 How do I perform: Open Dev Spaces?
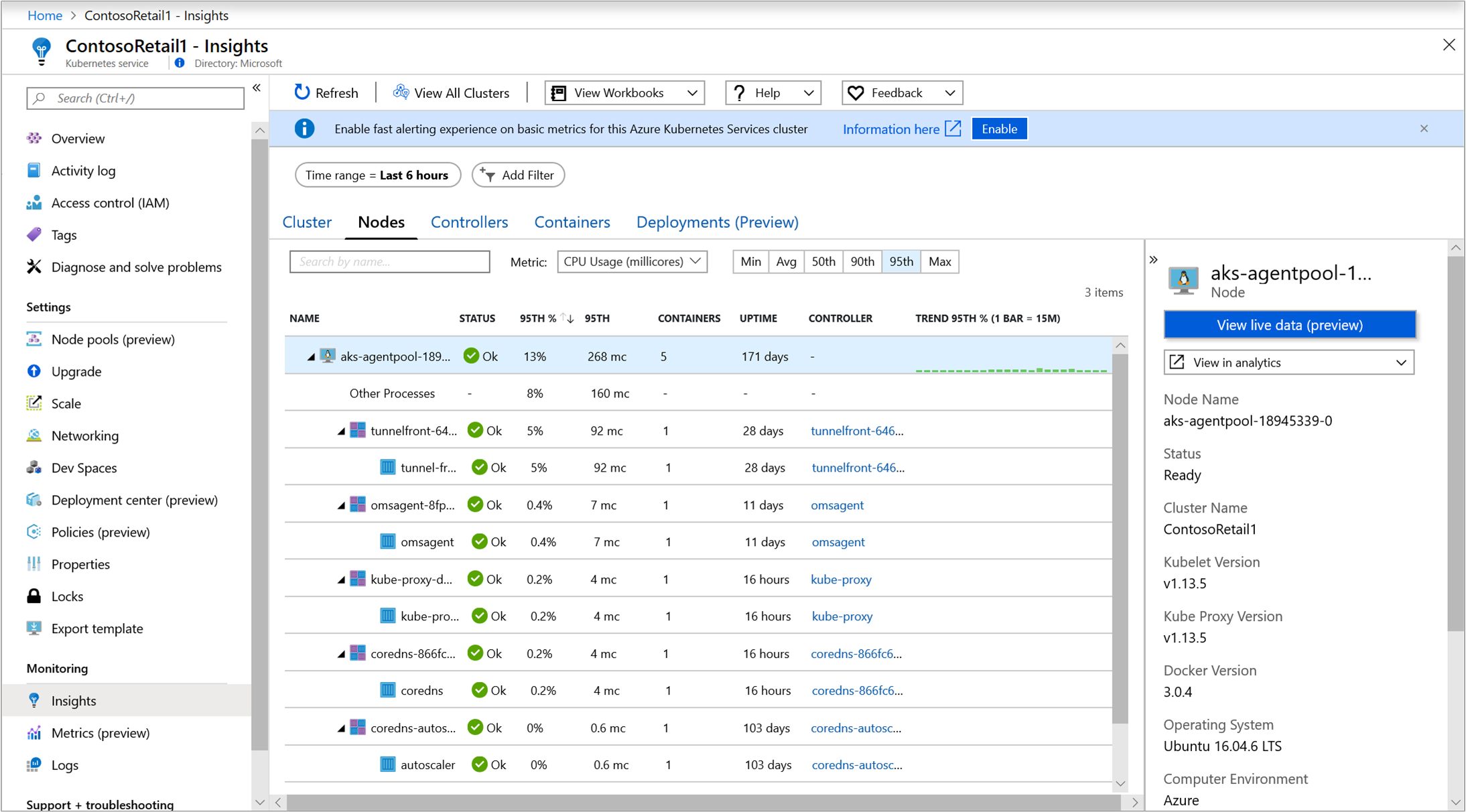(84, 468)
